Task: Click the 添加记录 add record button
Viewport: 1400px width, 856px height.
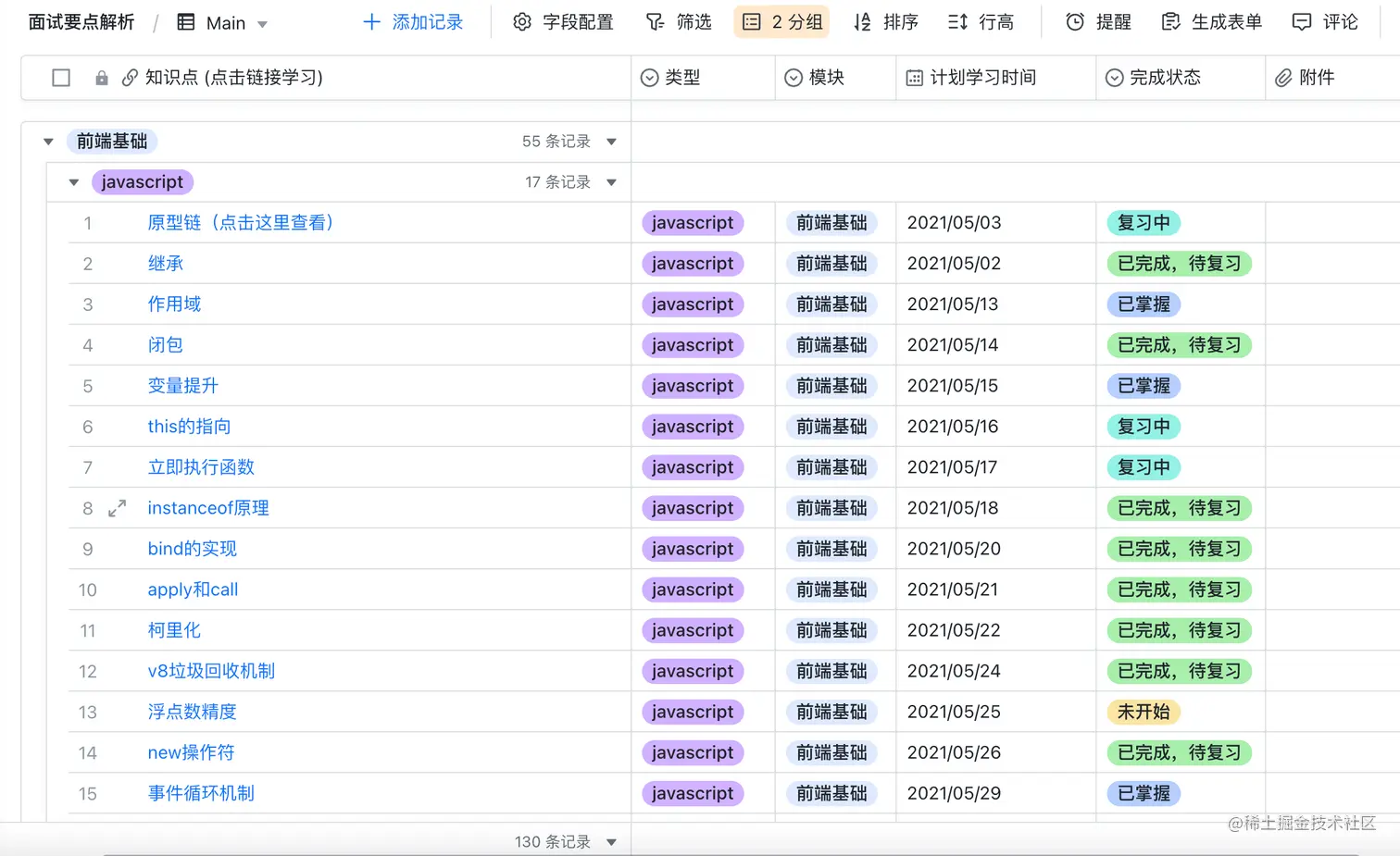Action: [413, 22]
